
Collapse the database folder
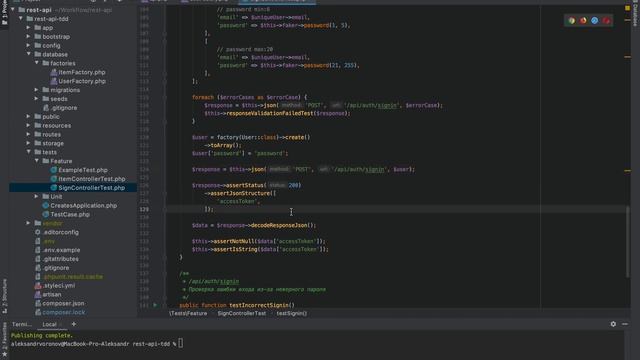click(29, 54)
